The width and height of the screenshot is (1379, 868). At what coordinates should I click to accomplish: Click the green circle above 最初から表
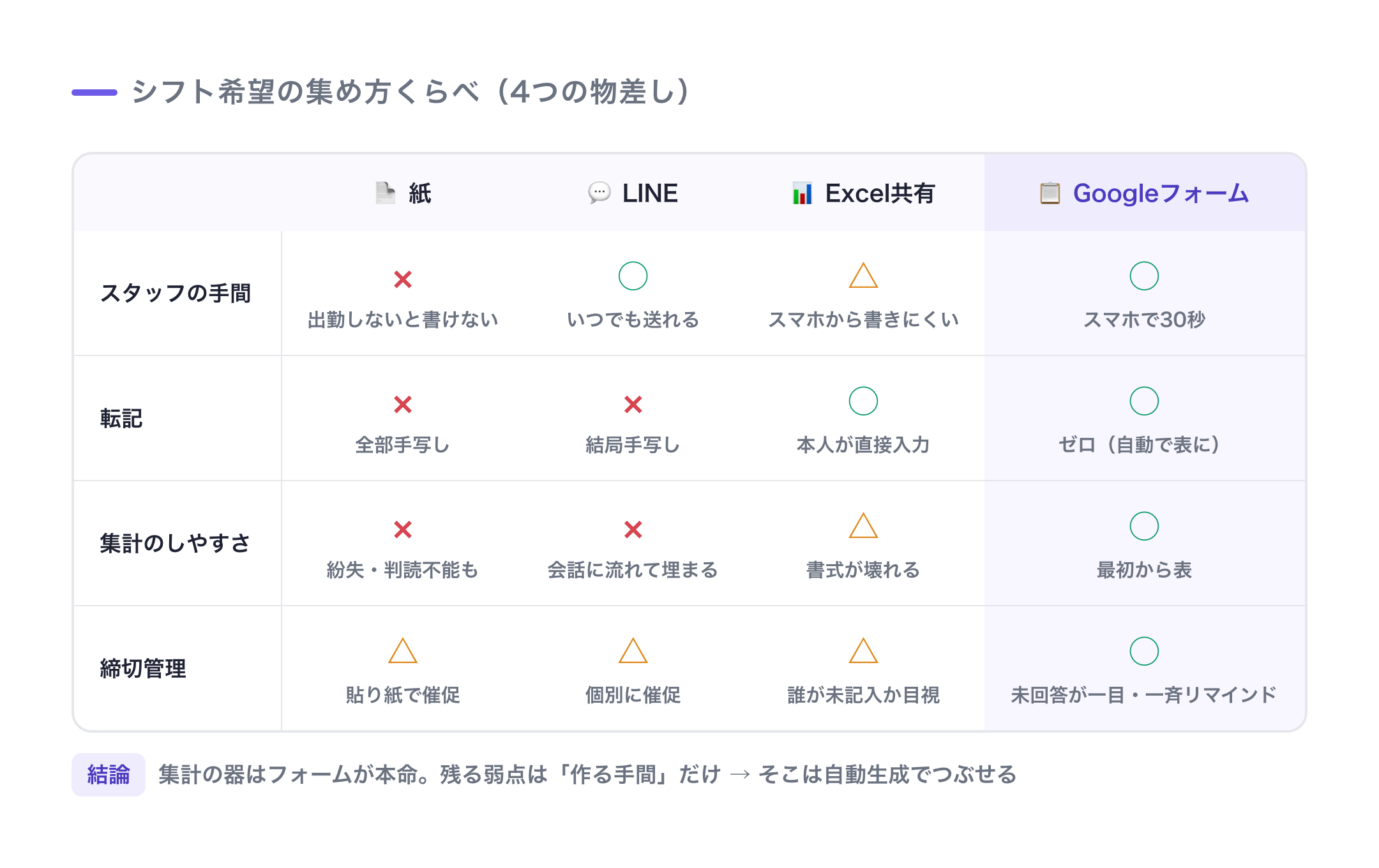tap(1144, 526)
